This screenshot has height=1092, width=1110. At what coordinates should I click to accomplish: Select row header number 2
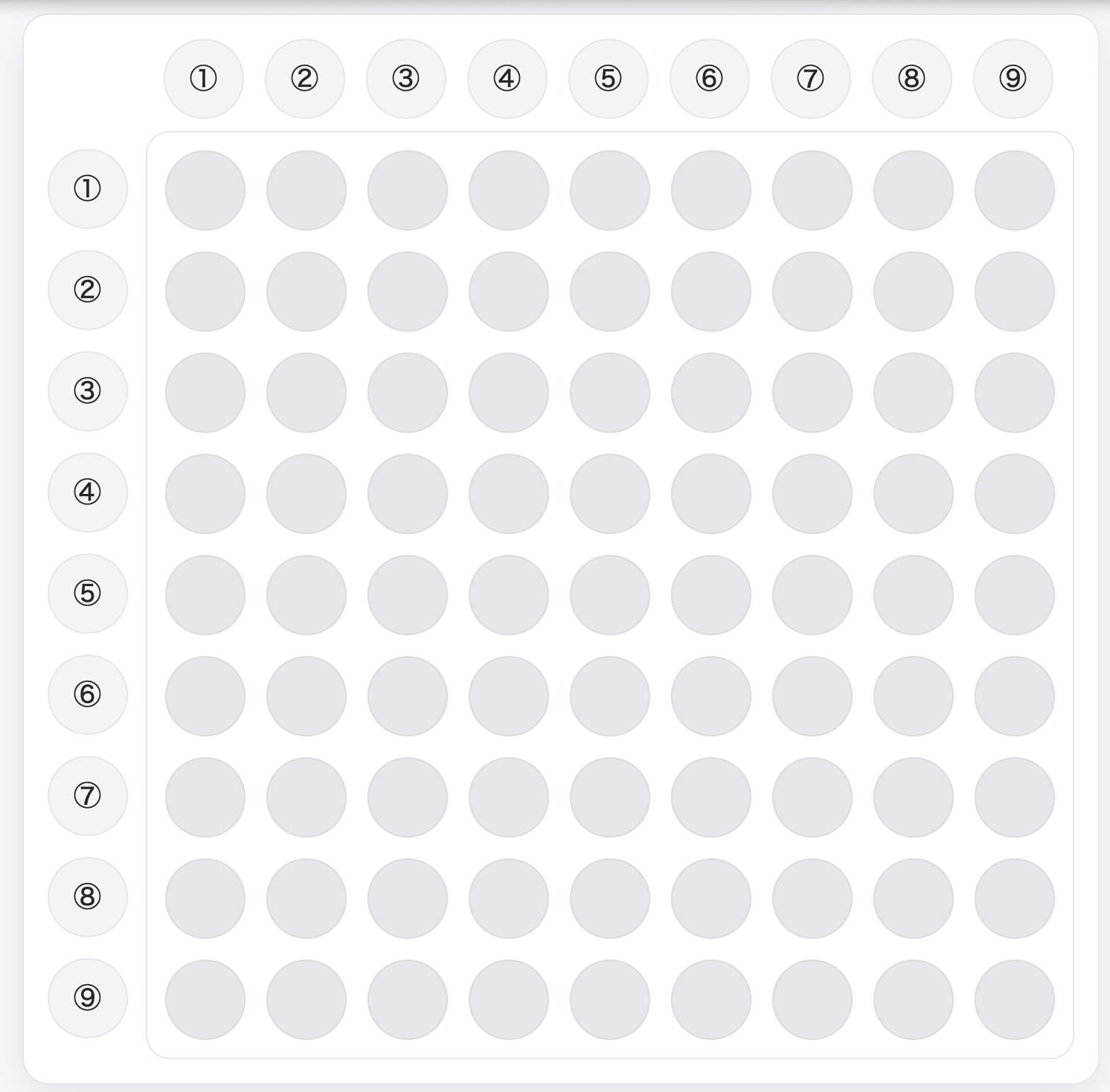coord(88,290)
